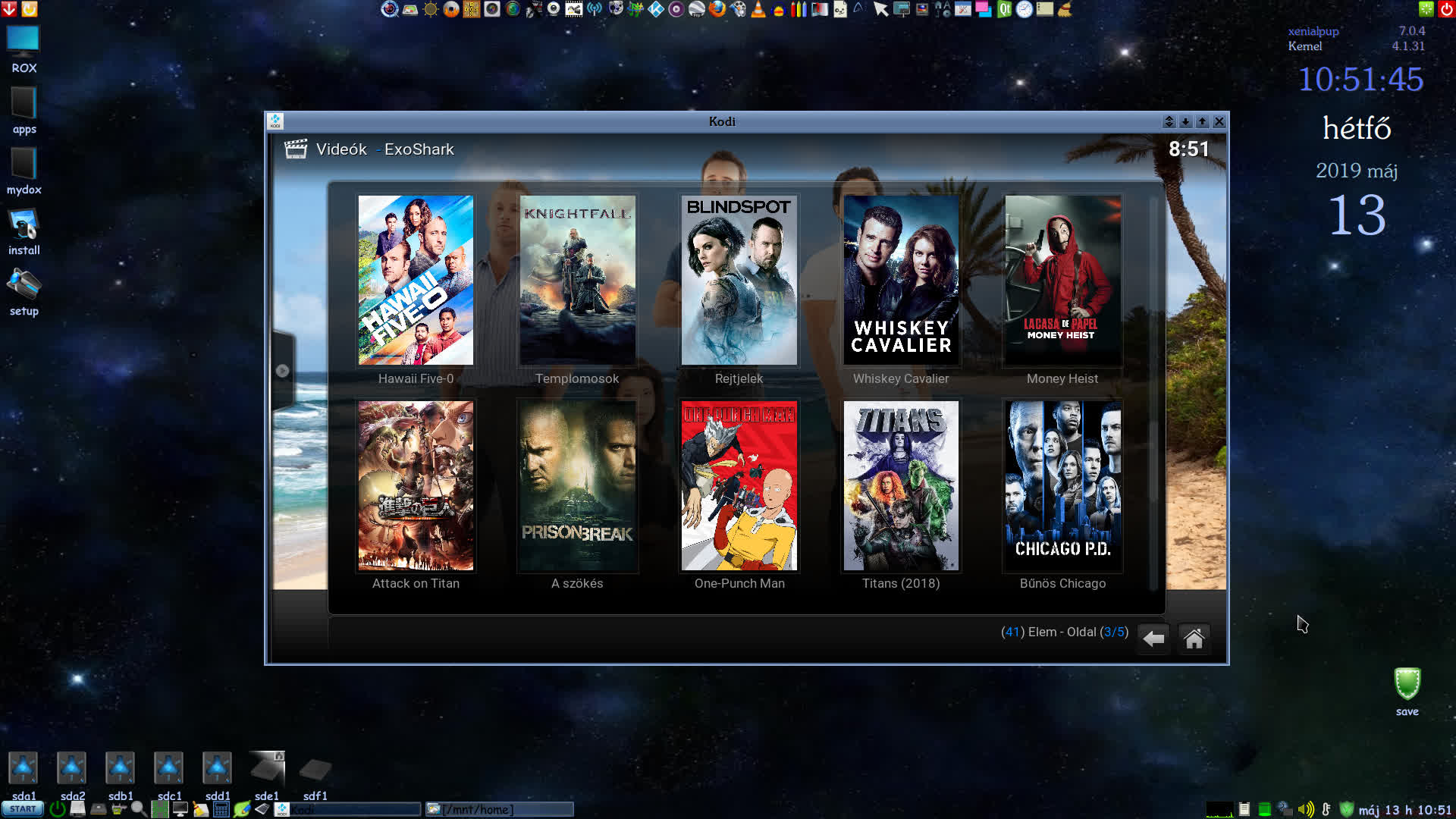The height and width of the screenshot is (819, 1456).
Task: Open the network tray icon
Action: point(1285,809)
